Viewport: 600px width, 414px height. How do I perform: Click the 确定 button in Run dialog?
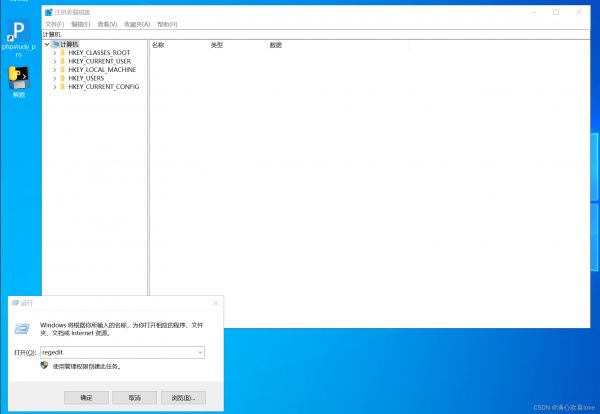point(86,397)
